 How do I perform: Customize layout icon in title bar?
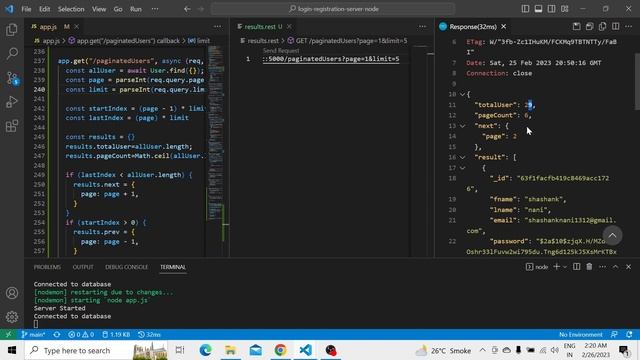click(564, 9)
